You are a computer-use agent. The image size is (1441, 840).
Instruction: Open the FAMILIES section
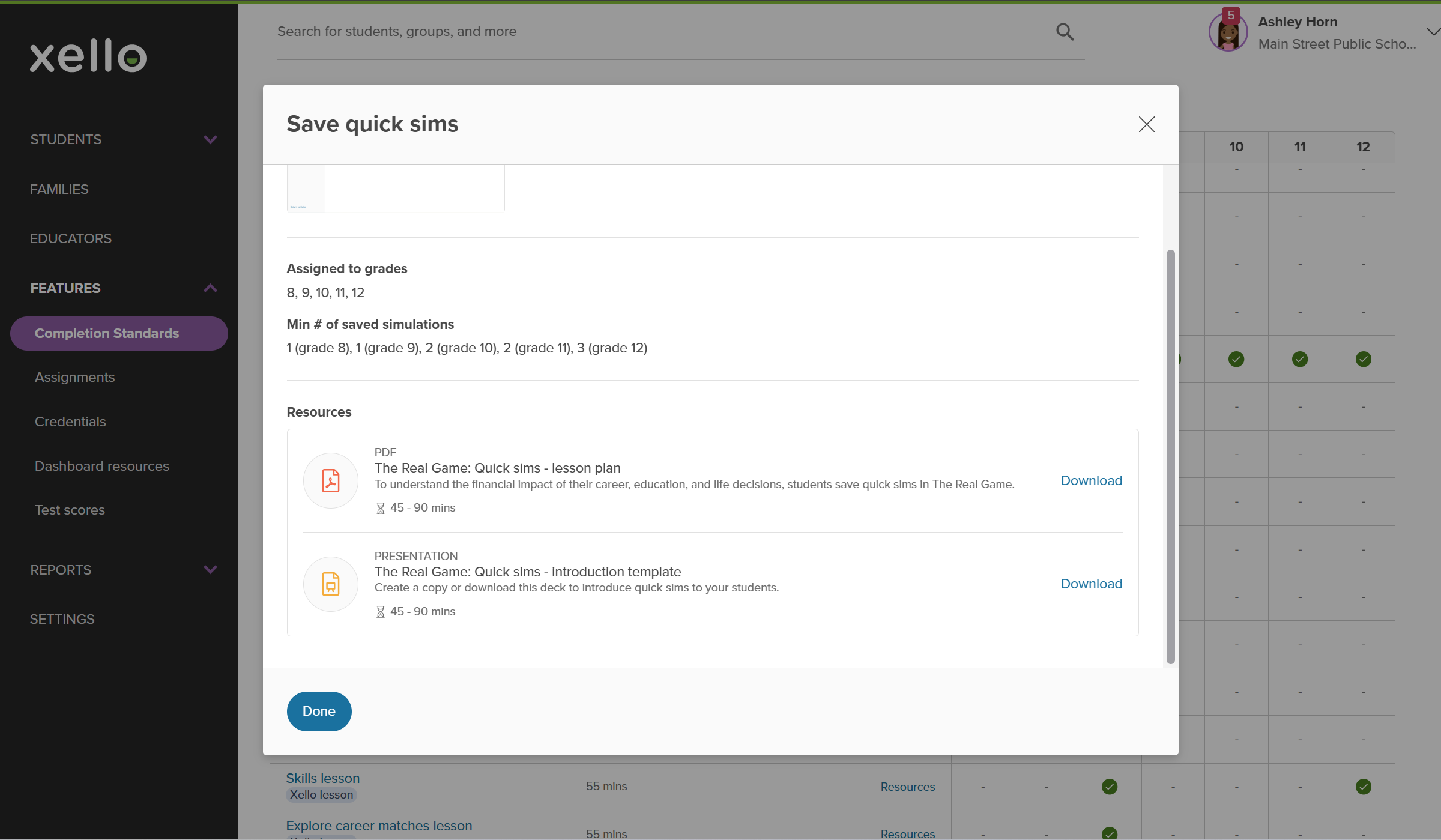[59, 189]
